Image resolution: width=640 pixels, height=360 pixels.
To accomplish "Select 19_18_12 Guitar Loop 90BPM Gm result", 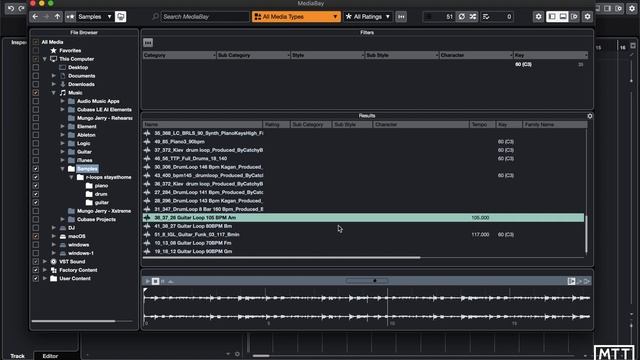I will tap(193, 251).
